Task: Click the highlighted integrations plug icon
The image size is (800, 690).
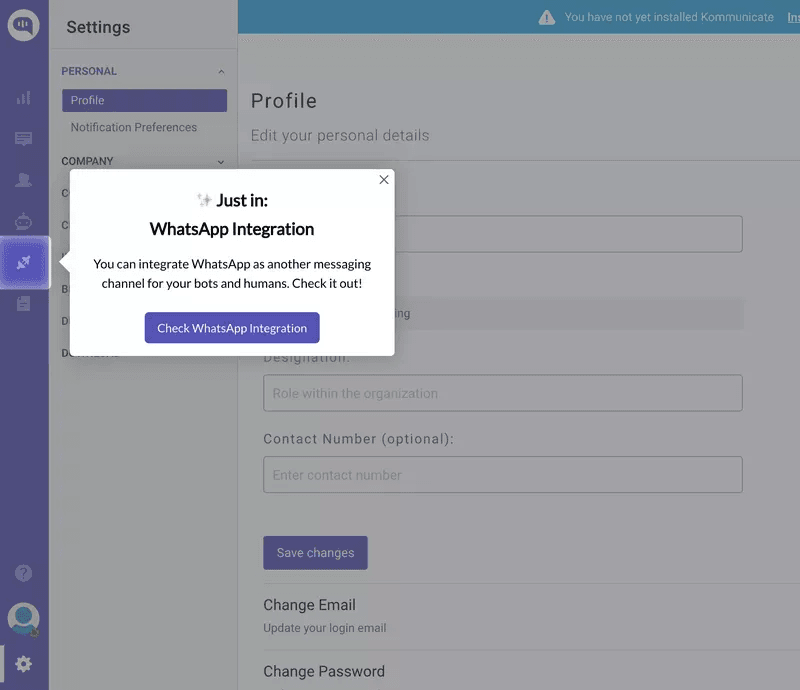Action: click(x=24, y=262)
